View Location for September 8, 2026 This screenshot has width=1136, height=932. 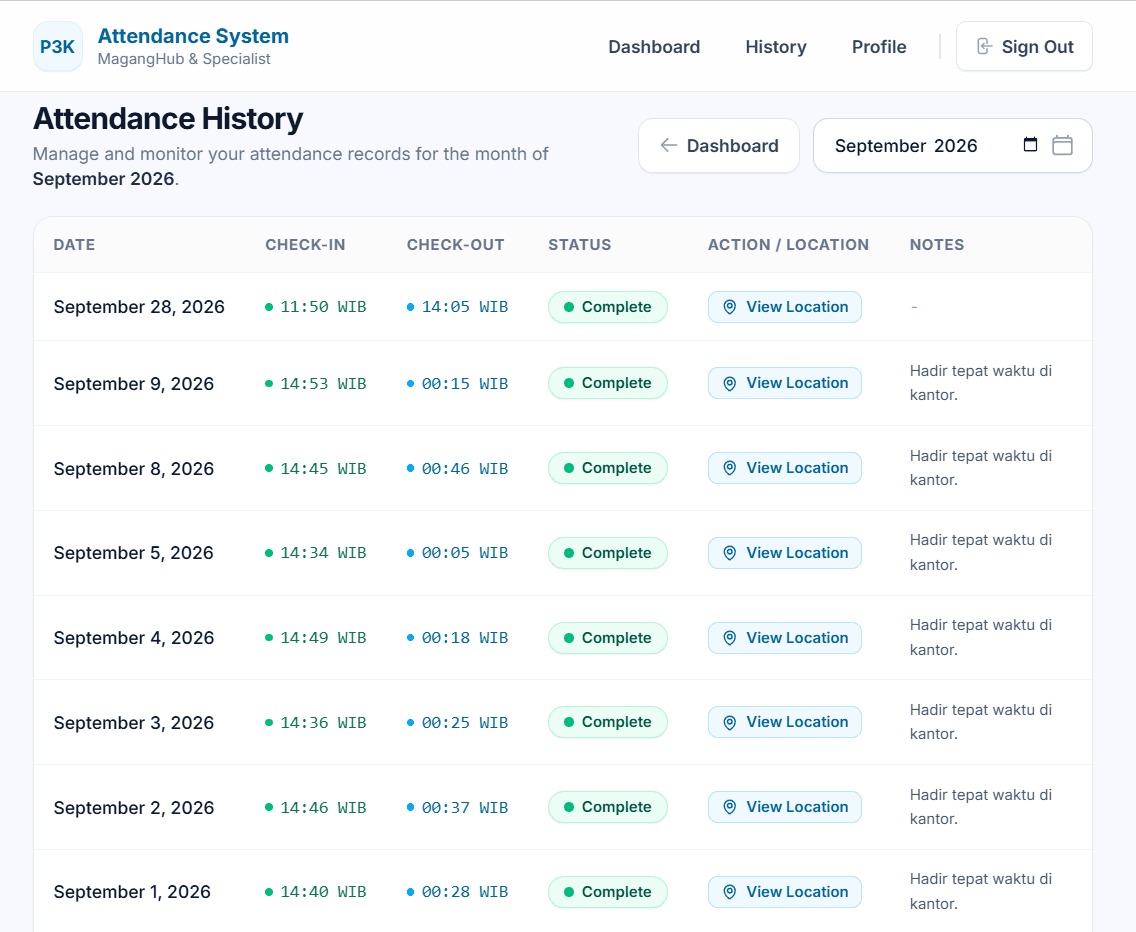785,468
